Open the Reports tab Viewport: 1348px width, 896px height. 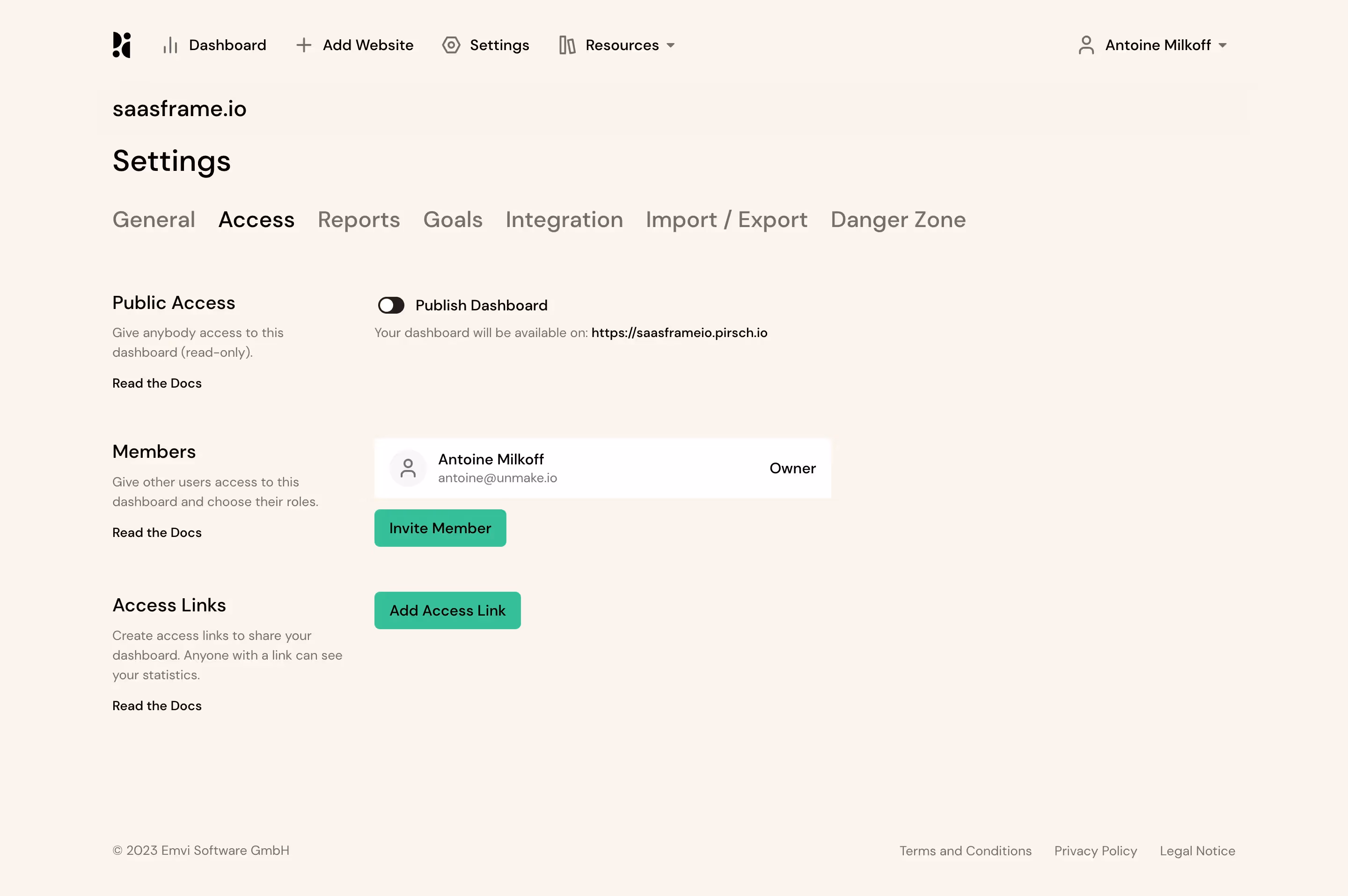[x=358, y=220]
